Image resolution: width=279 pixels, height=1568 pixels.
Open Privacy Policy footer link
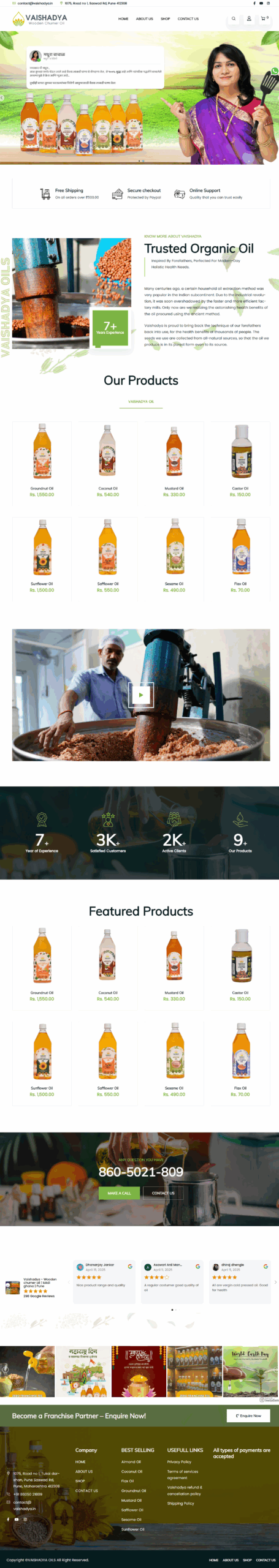179,1461
